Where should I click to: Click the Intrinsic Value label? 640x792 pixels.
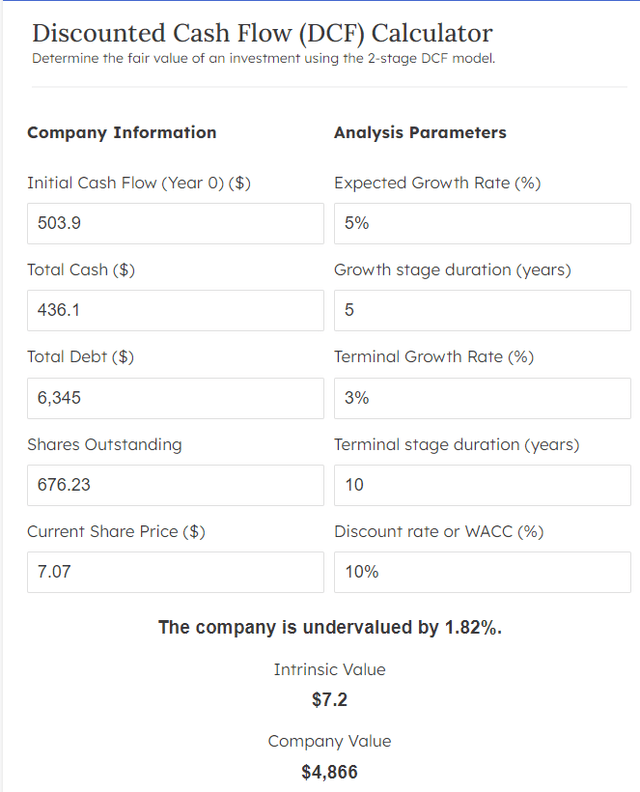coord(329,670)
